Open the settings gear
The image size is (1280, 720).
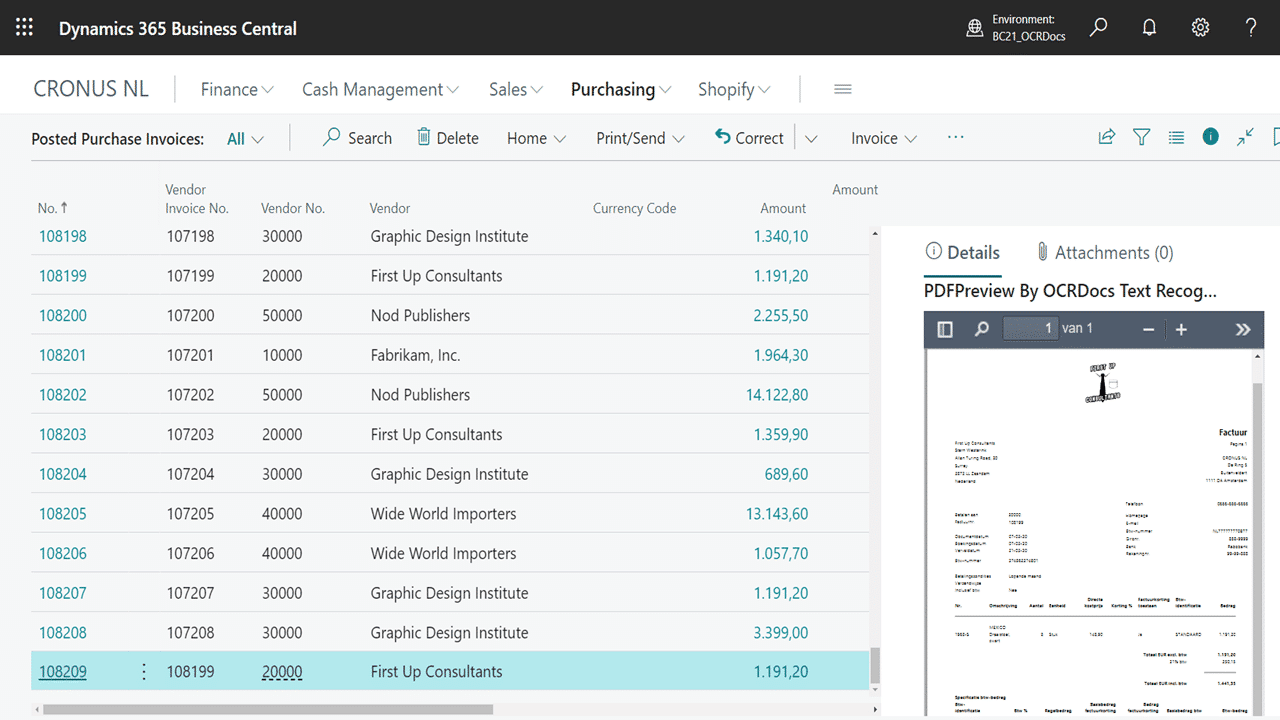pos(1200,28)
